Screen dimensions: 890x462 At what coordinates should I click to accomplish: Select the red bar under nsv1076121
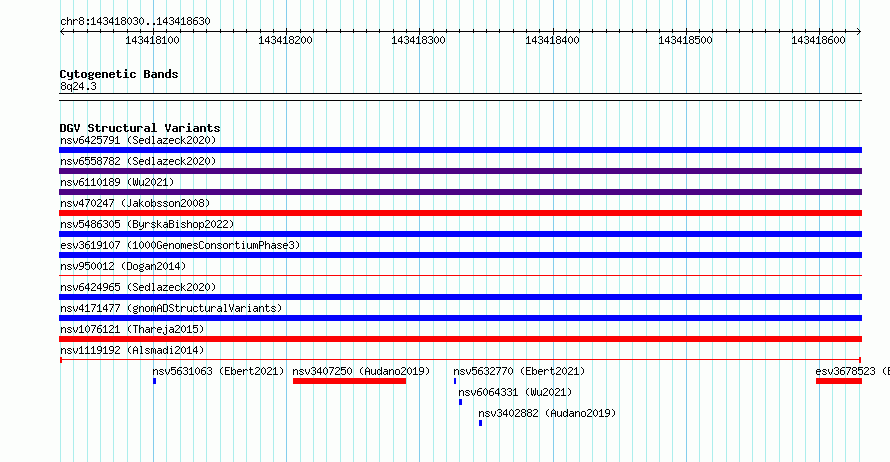click(460, 339)
